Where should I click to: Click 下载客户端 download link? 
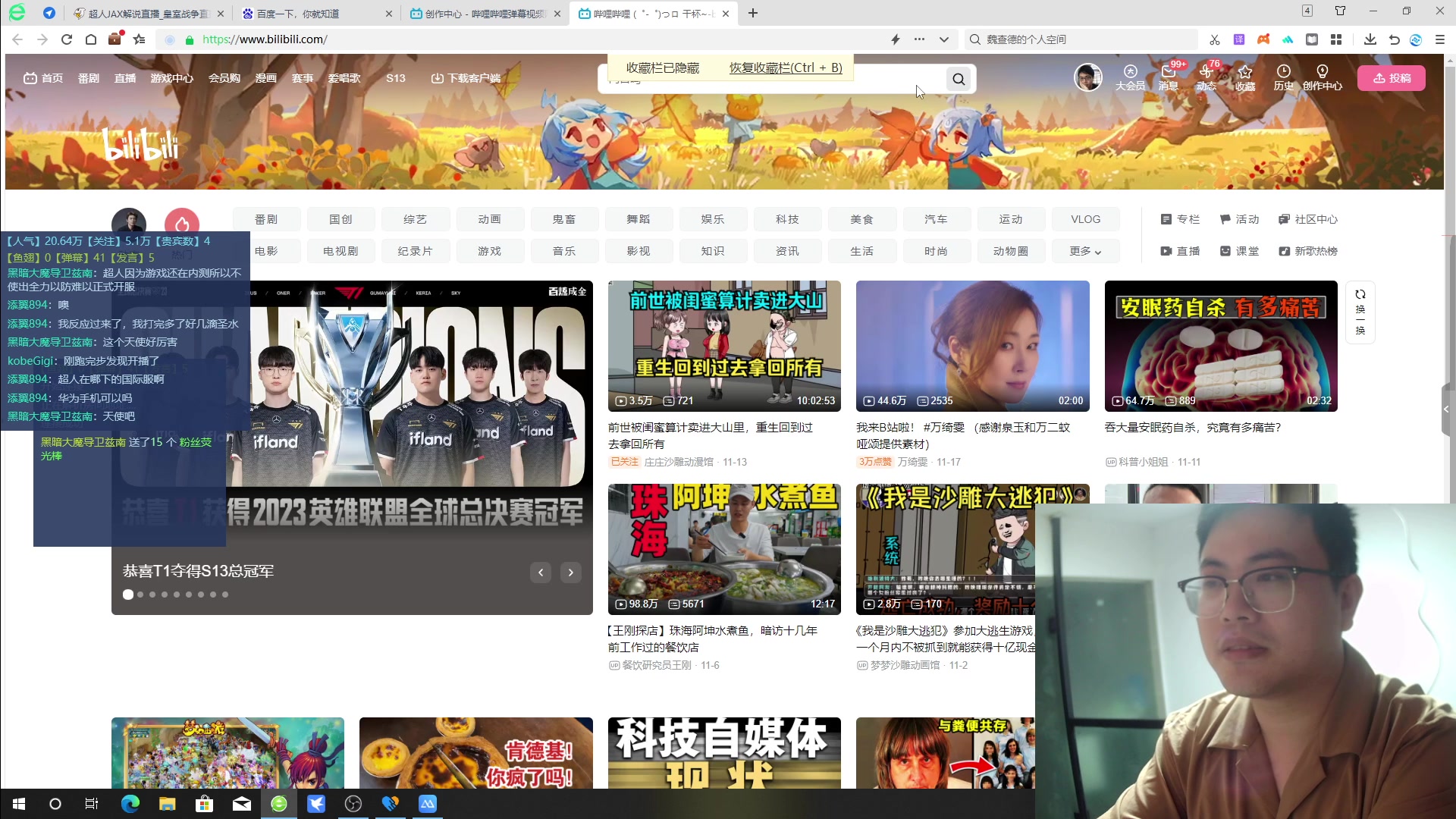click(466, 78)
